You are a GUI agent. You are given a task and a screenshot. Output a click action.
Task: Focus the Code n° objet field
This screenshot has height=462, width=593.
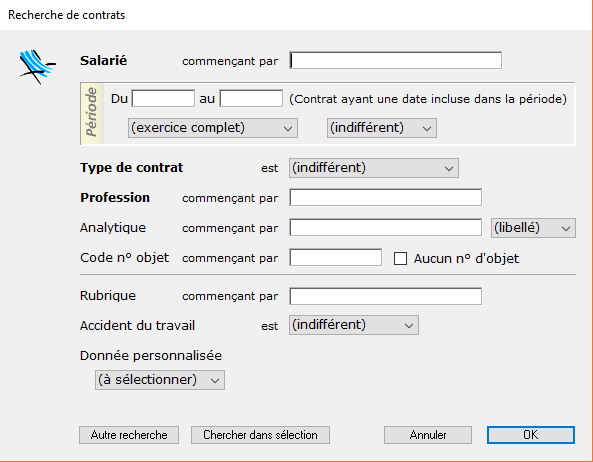coord(335,257)
